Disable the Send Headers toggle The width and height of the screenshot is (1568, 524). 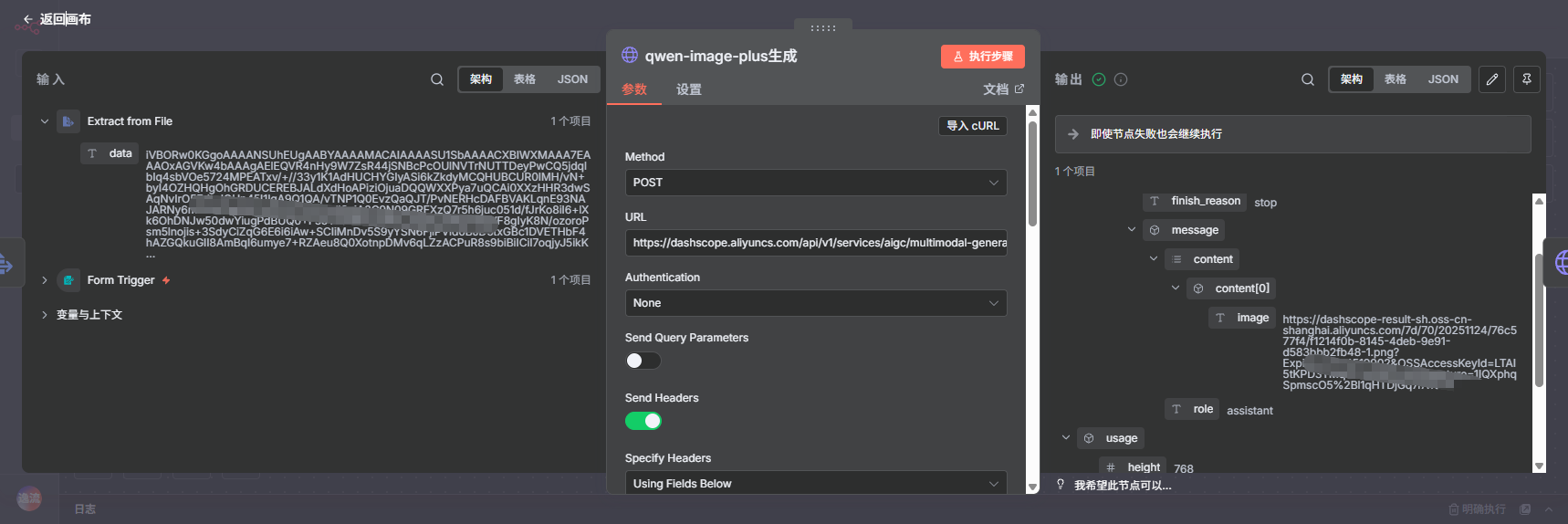pyautogui.click(x=643, y=421)
